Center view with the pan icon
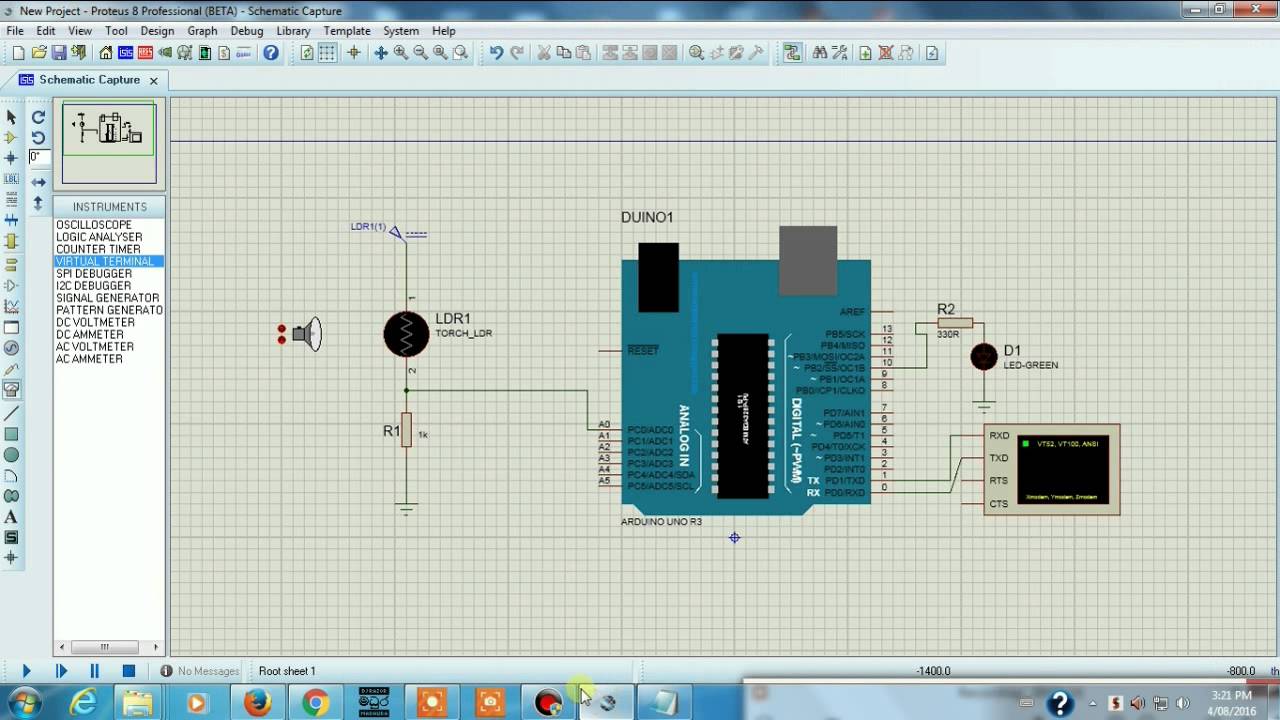Image resolution: width=1280 pixels, height=720 pixels. [x=381, y=53]
